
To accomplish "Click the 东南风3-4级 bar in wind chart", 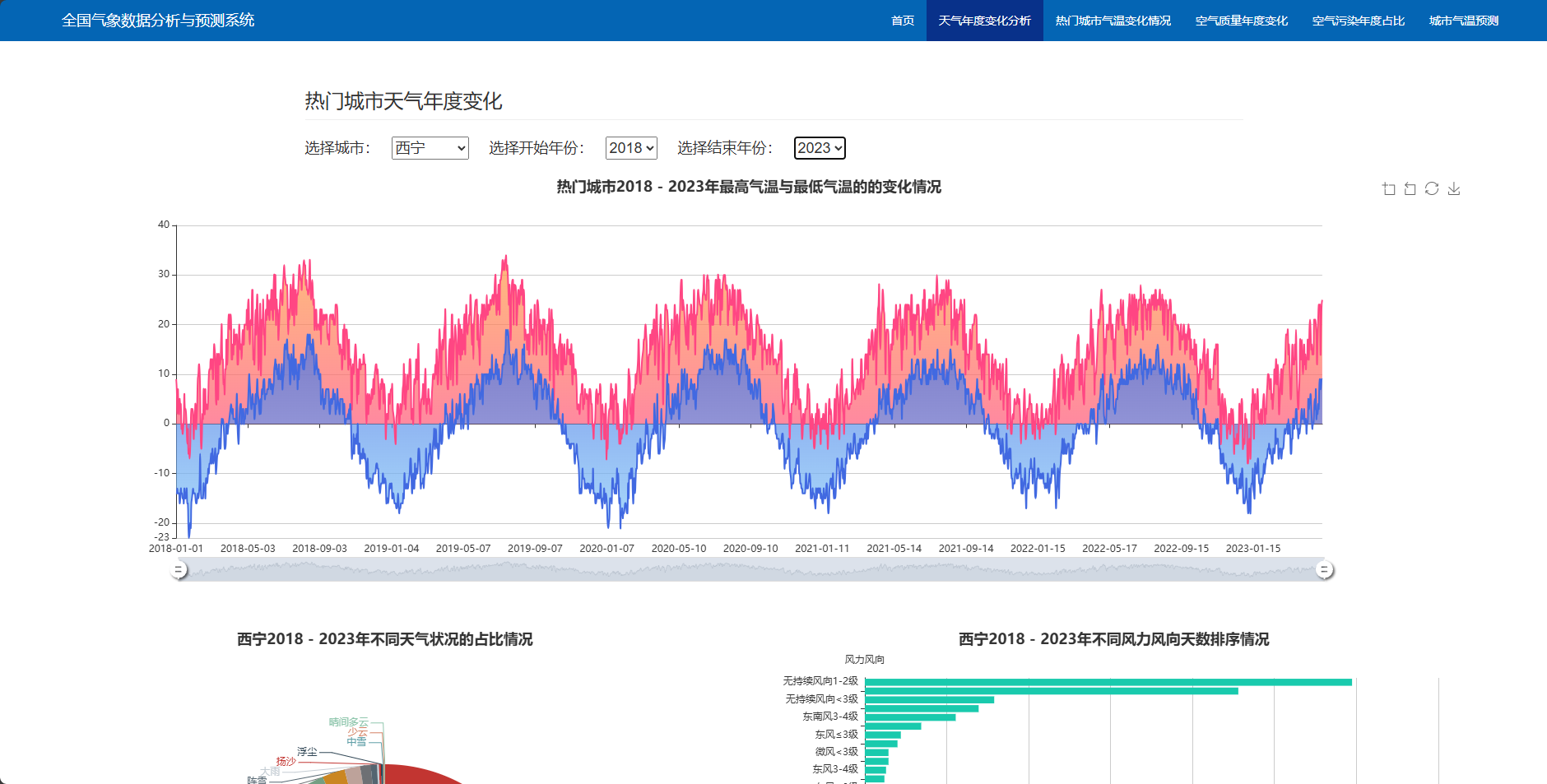I will (x=910, y=717).
